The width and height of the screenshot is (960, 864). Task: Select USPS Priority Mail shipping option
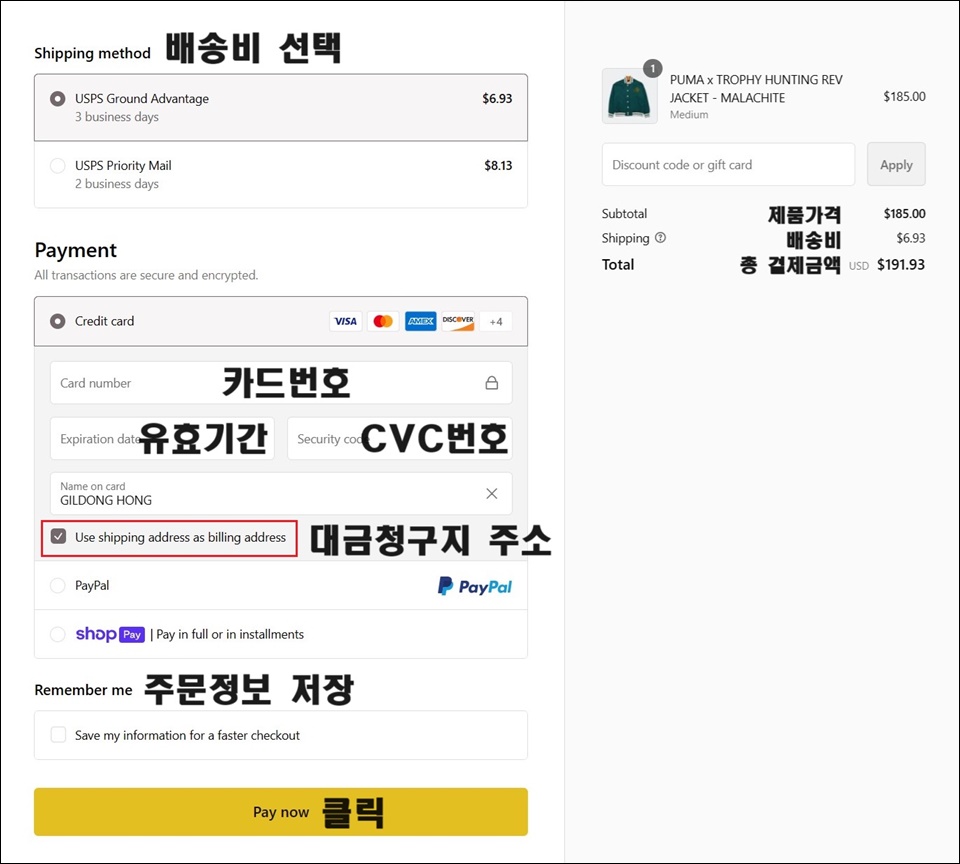coord(58,165)
